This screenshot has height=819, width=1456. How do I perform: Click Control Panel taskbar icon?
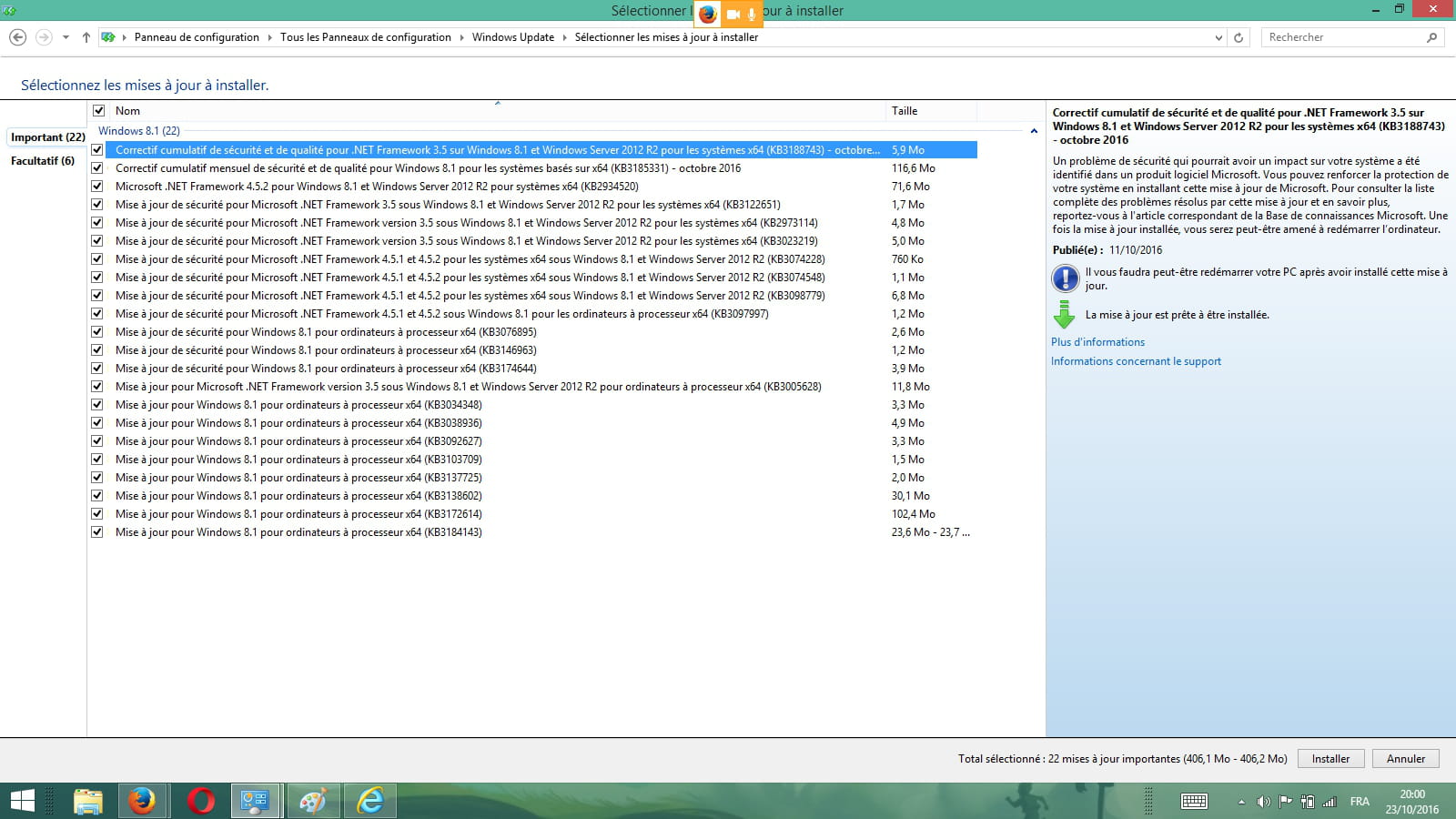click(x=255, y=801)
